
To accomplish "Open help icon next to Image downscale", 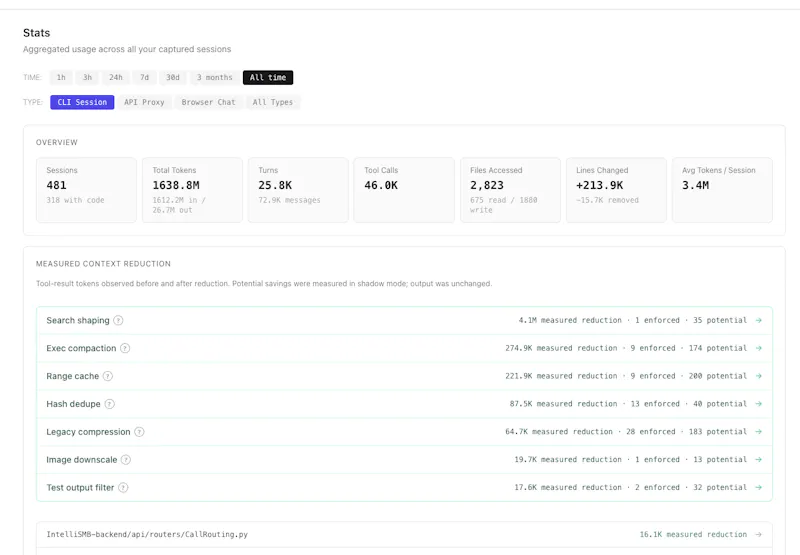I will click(126, 460).
